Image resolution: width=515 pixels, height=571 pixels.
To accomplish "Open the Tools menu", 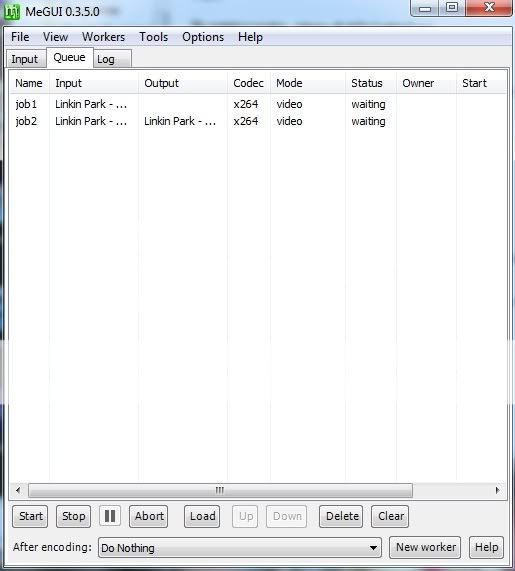I will [153, 37].
